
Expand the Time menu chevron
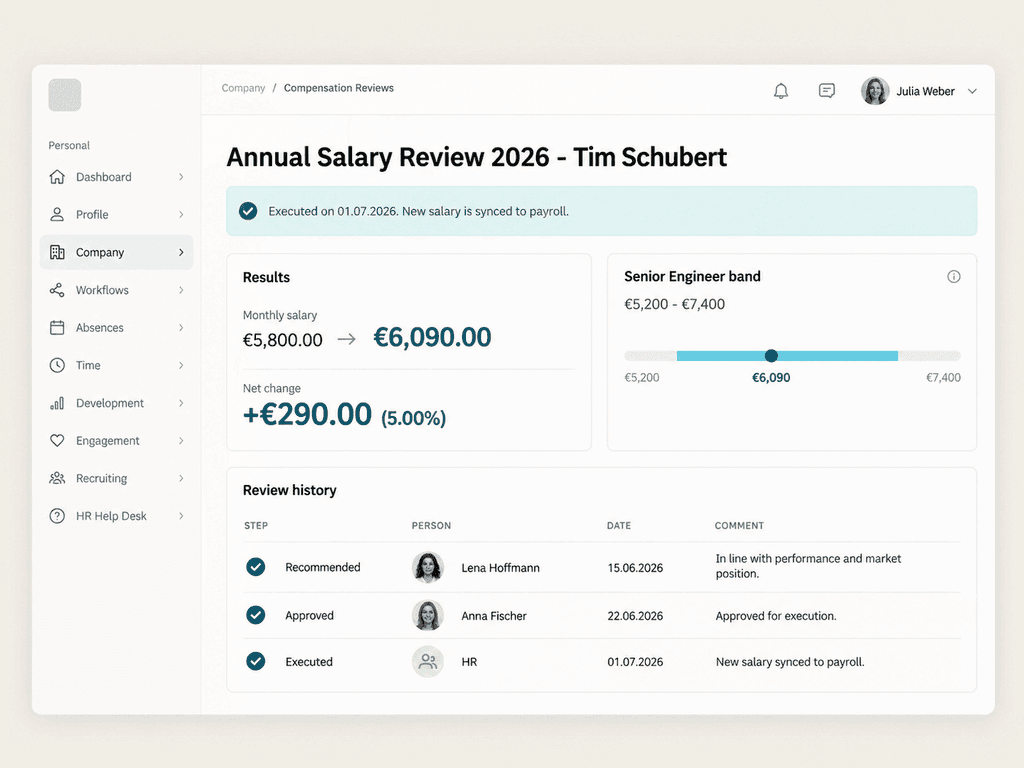click(181, 365)
